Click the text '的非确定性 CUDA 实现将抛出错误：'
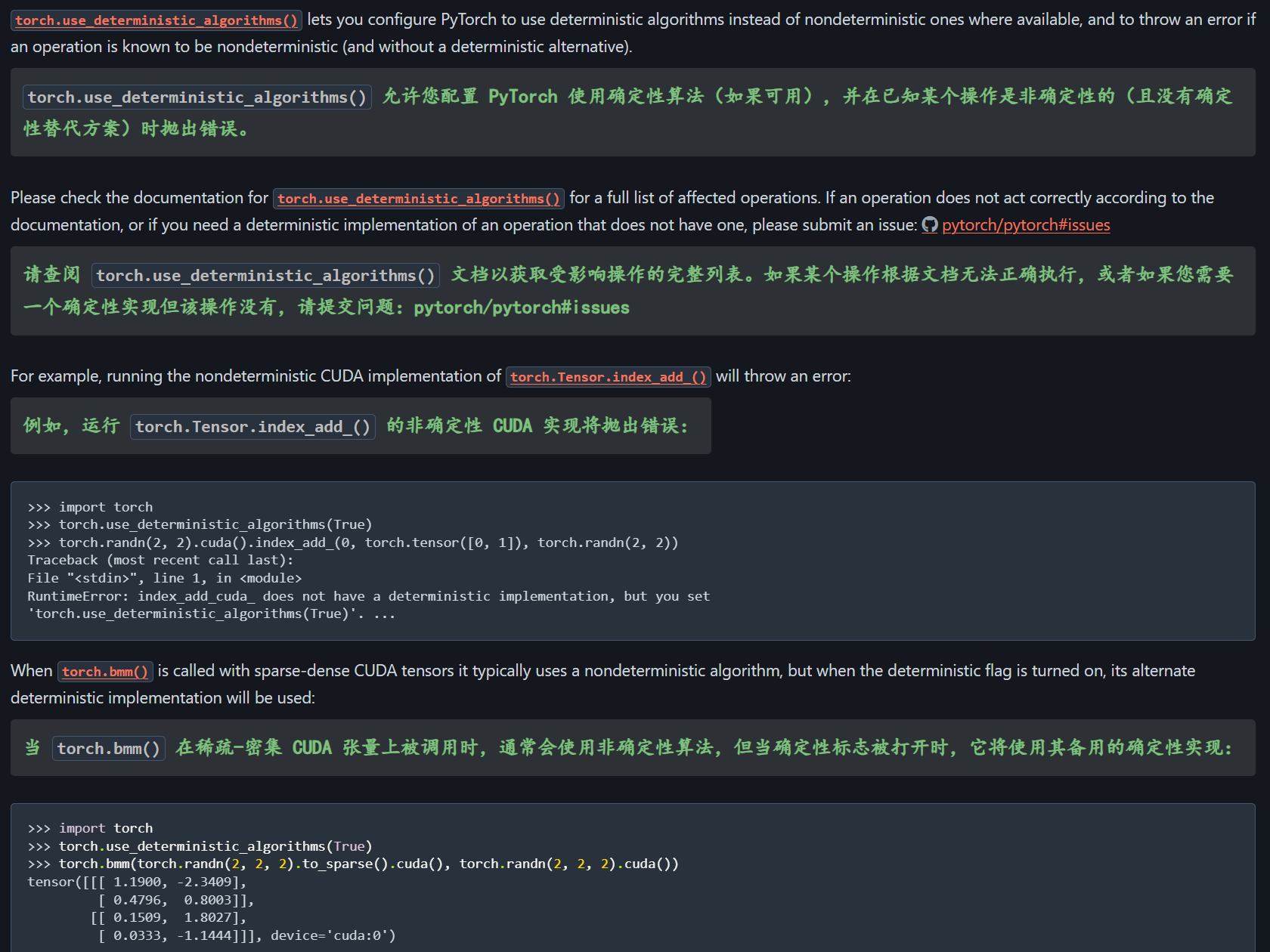Viewport: 1270px width, 952px height. pyautogui.click(x=537, y=426)
